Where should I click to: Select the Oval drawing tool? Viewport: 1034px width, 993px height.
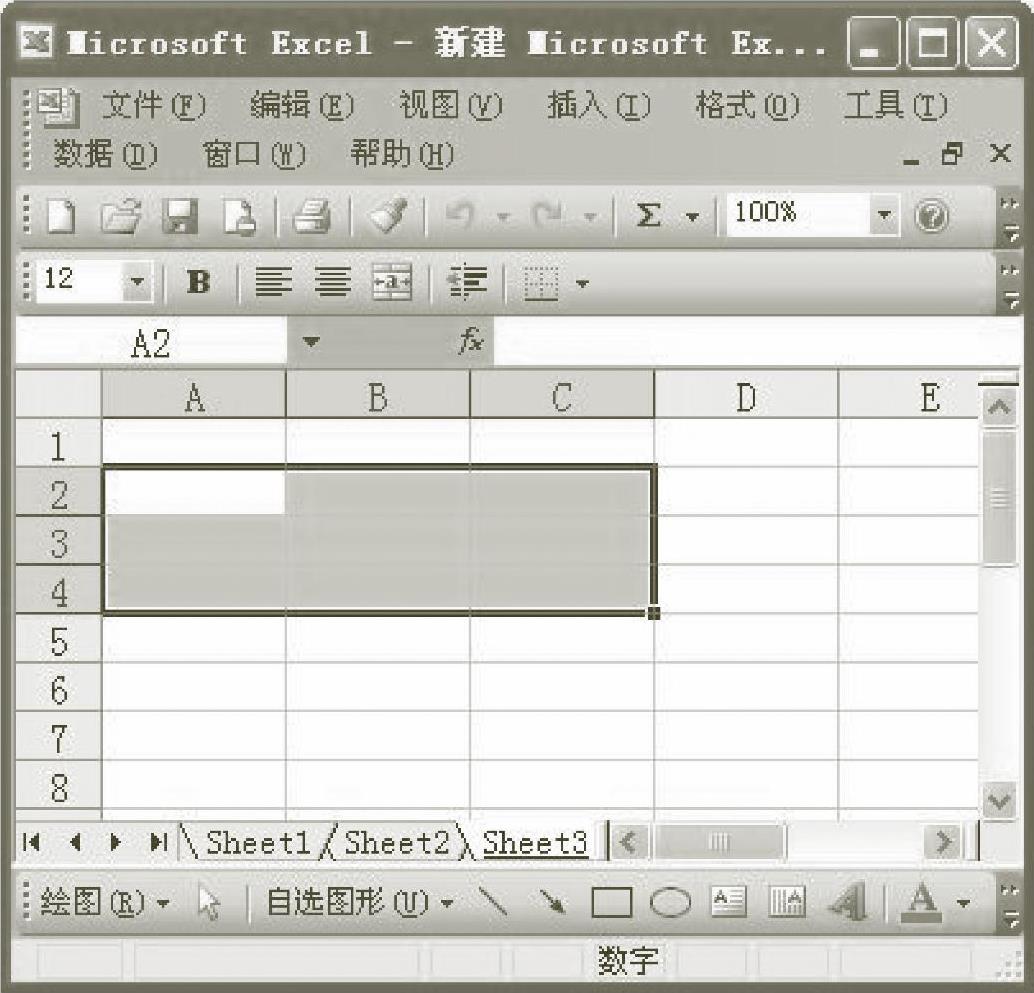(671, 902)
